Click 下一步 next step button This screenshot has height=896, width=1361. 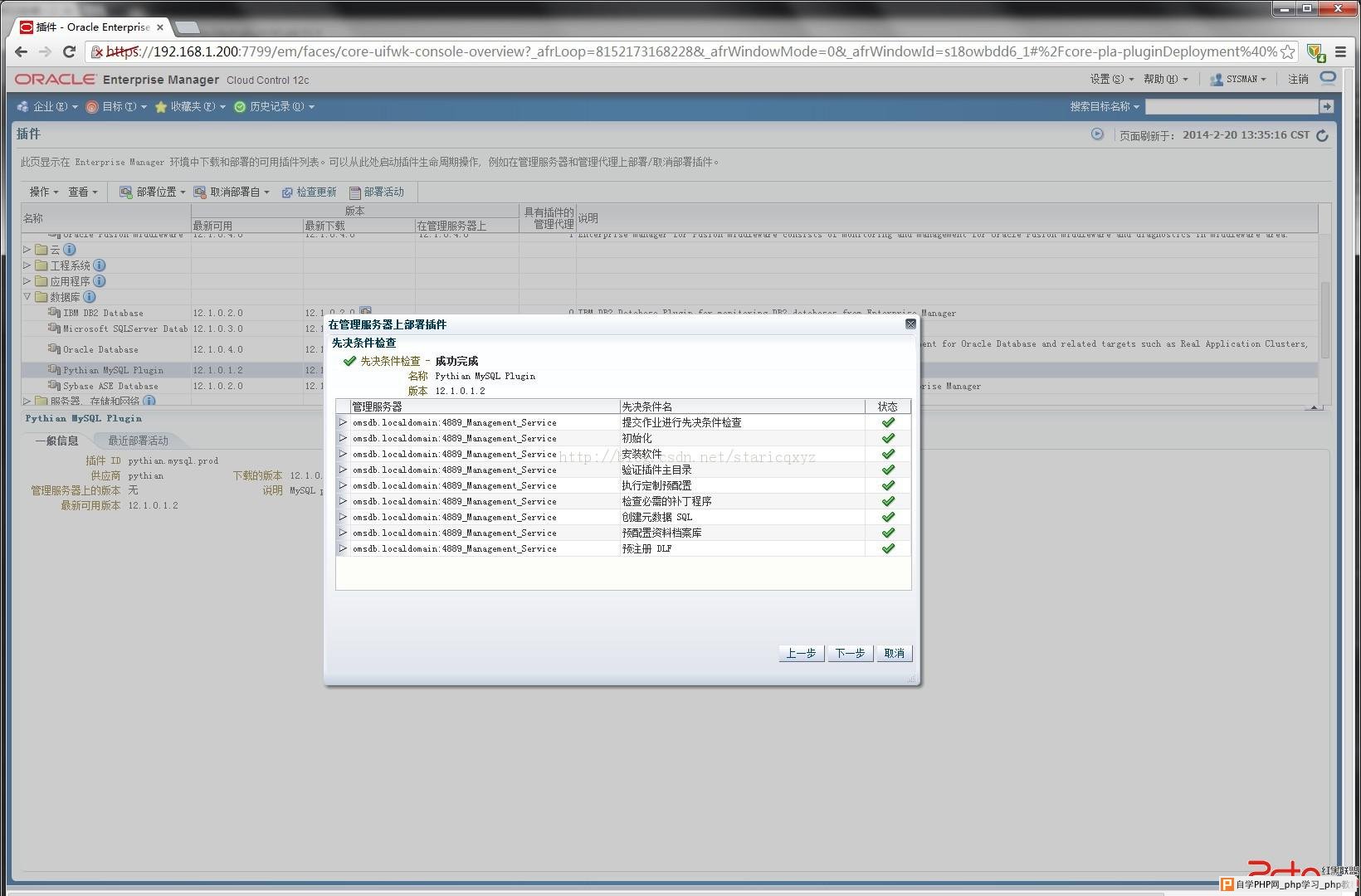point(850,653)
